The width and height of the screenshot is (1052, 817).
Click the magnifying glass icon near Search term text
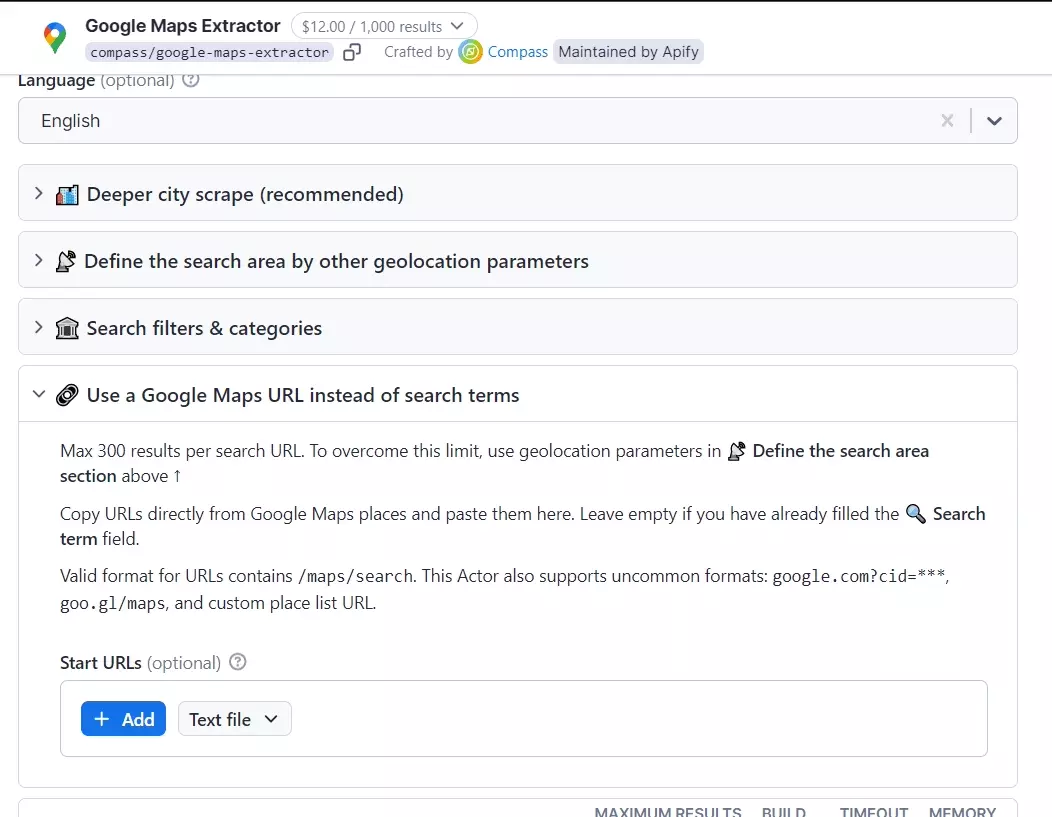915,514
